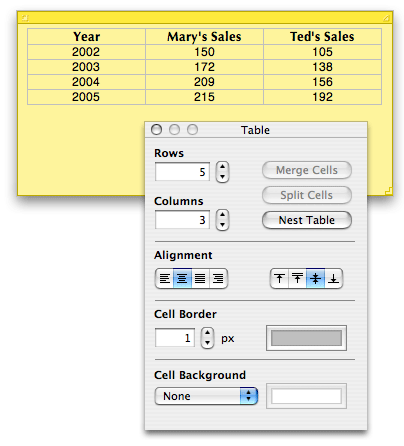Click the Columns stepper arrows
The height and width of the screenshot is (446, 404).
point(222,220)
